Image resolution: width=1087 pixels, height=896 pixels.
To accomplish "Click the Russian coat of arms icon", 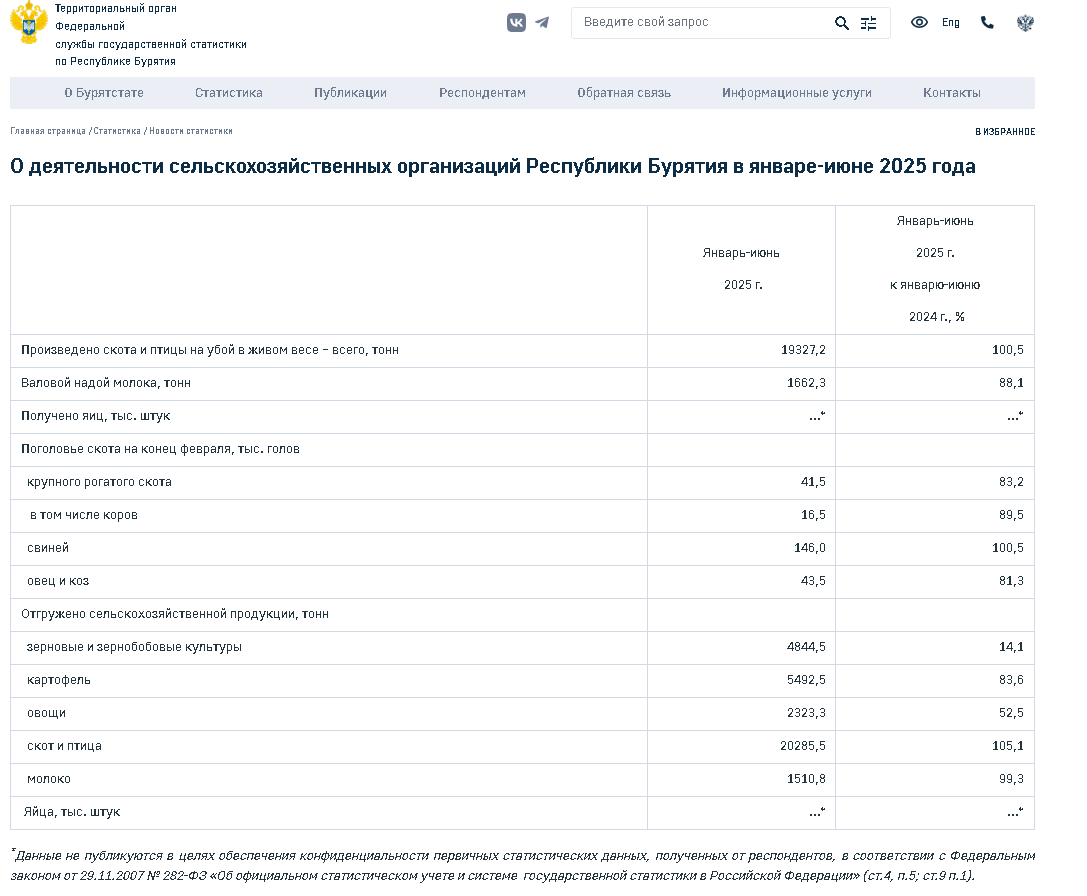I will point(1025,23).
